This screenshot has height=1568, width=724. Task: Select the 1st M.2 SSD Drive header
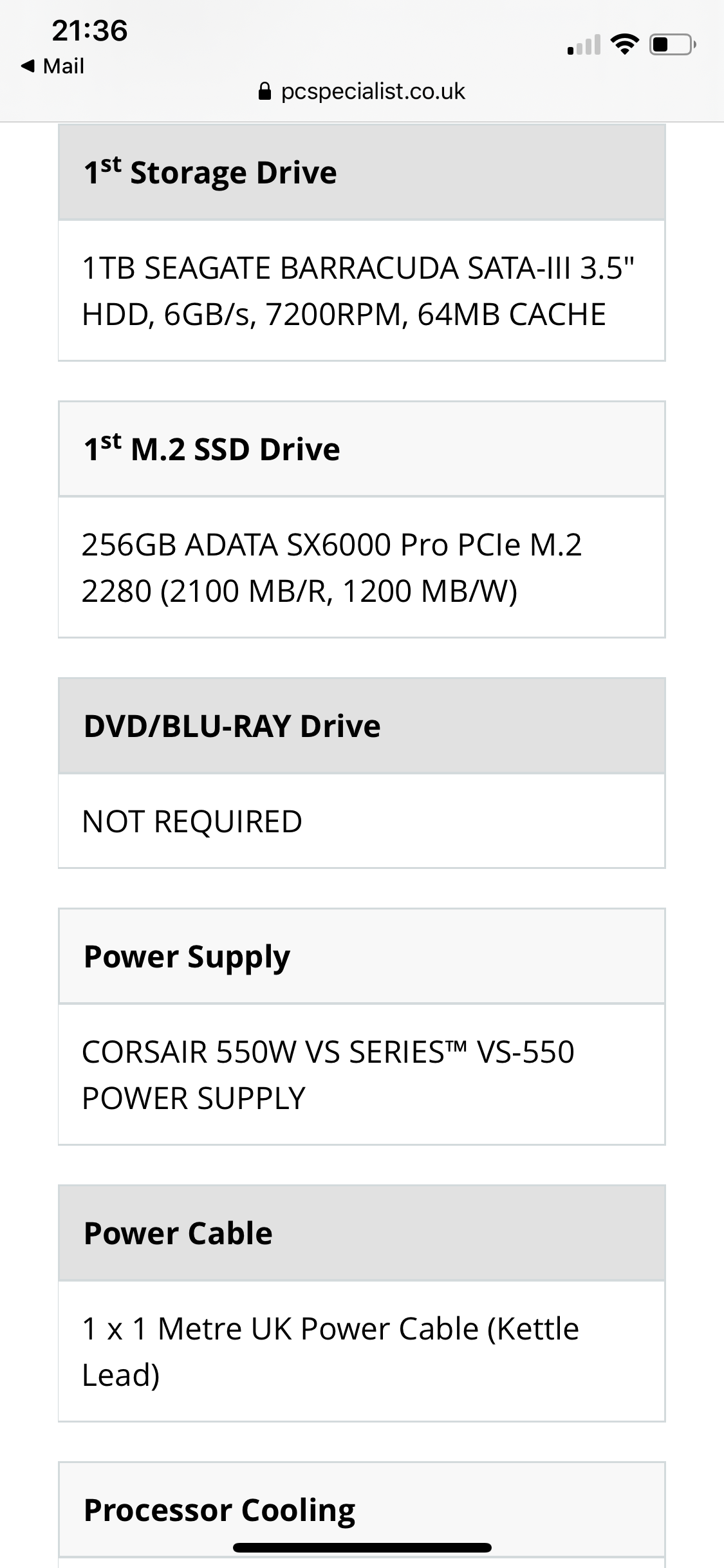coord(362,449)
